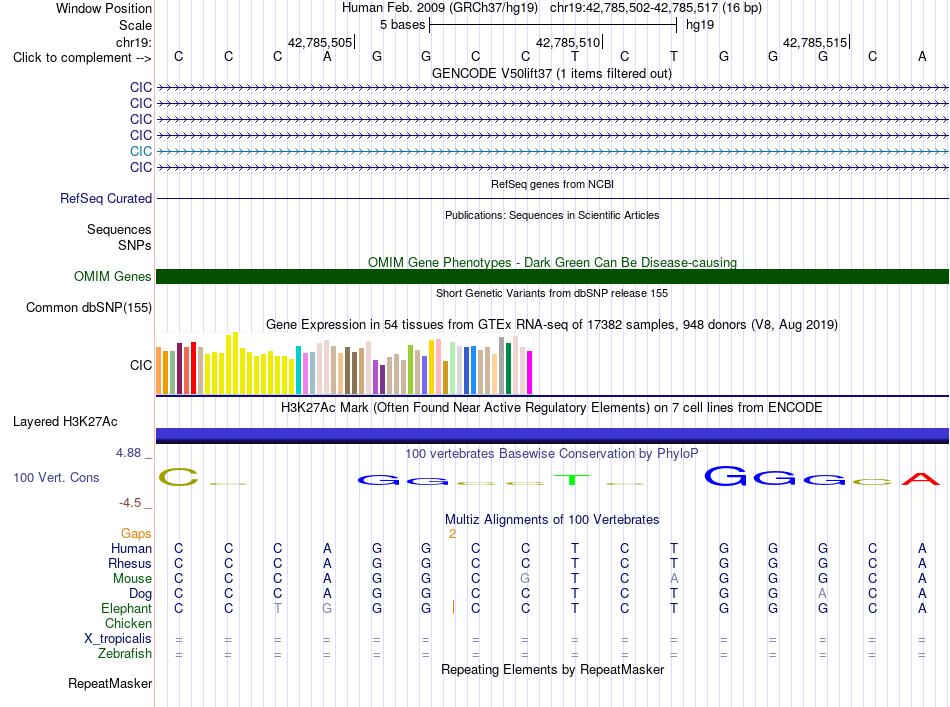Click the PhyloP -4.5 lower scale value
950x707 pixels.
point(130,503)
